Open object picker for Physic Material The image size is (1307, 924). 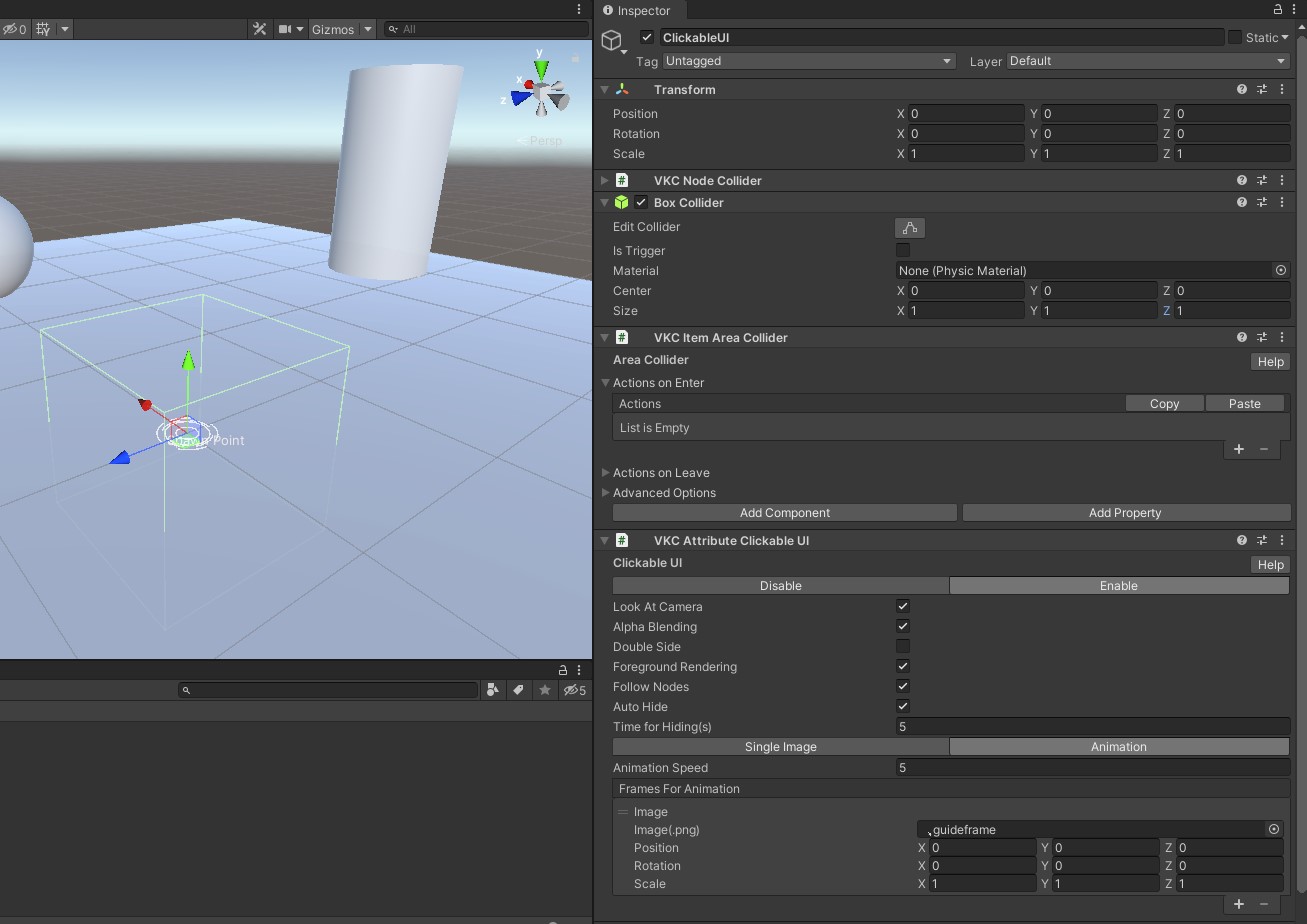1280,271
